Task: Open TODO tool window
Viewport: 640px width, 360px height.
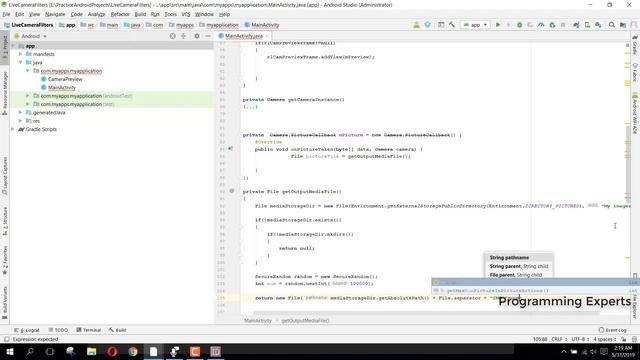Action: (58, 330)
